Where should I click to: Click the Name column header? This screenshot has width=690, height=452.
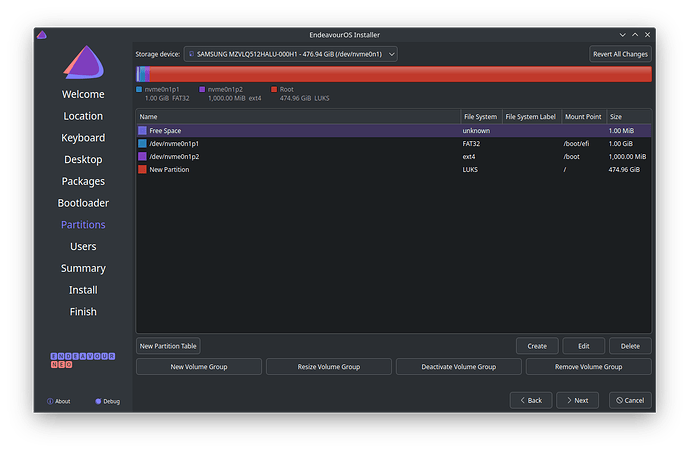click(x=298, y=117)
